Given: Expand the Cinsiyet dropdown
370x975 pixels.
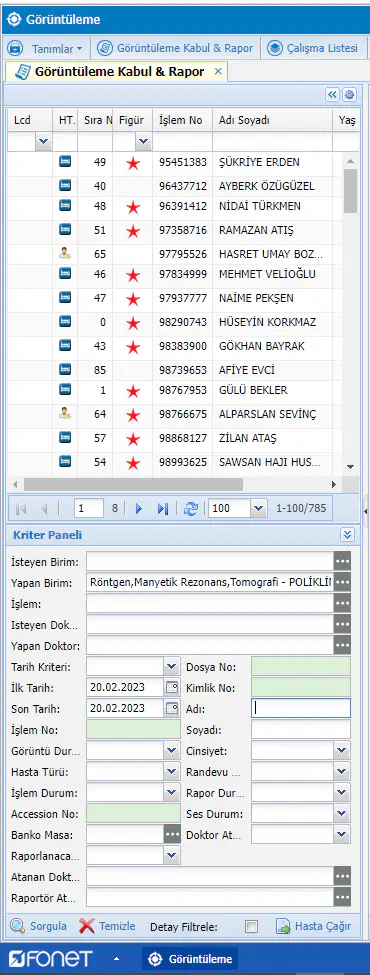Looking at the screenshot, I should click(x=341, y=751).
